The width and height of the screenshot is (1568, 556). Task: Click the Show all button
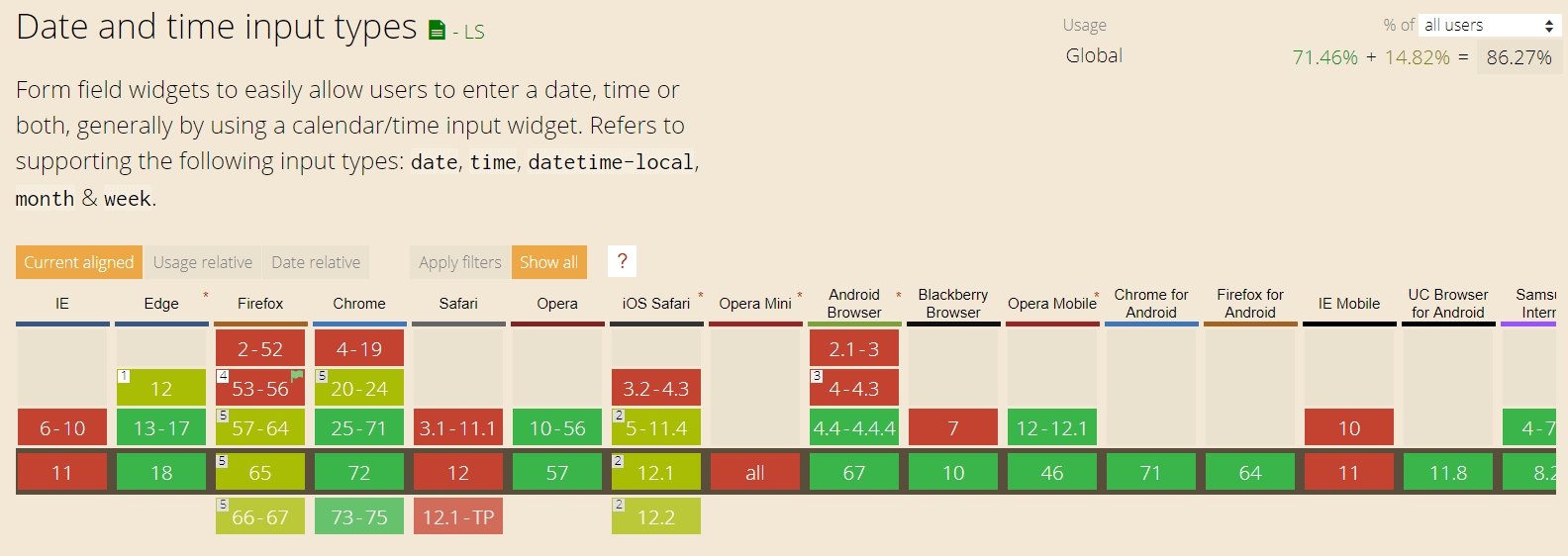(548, 262)
